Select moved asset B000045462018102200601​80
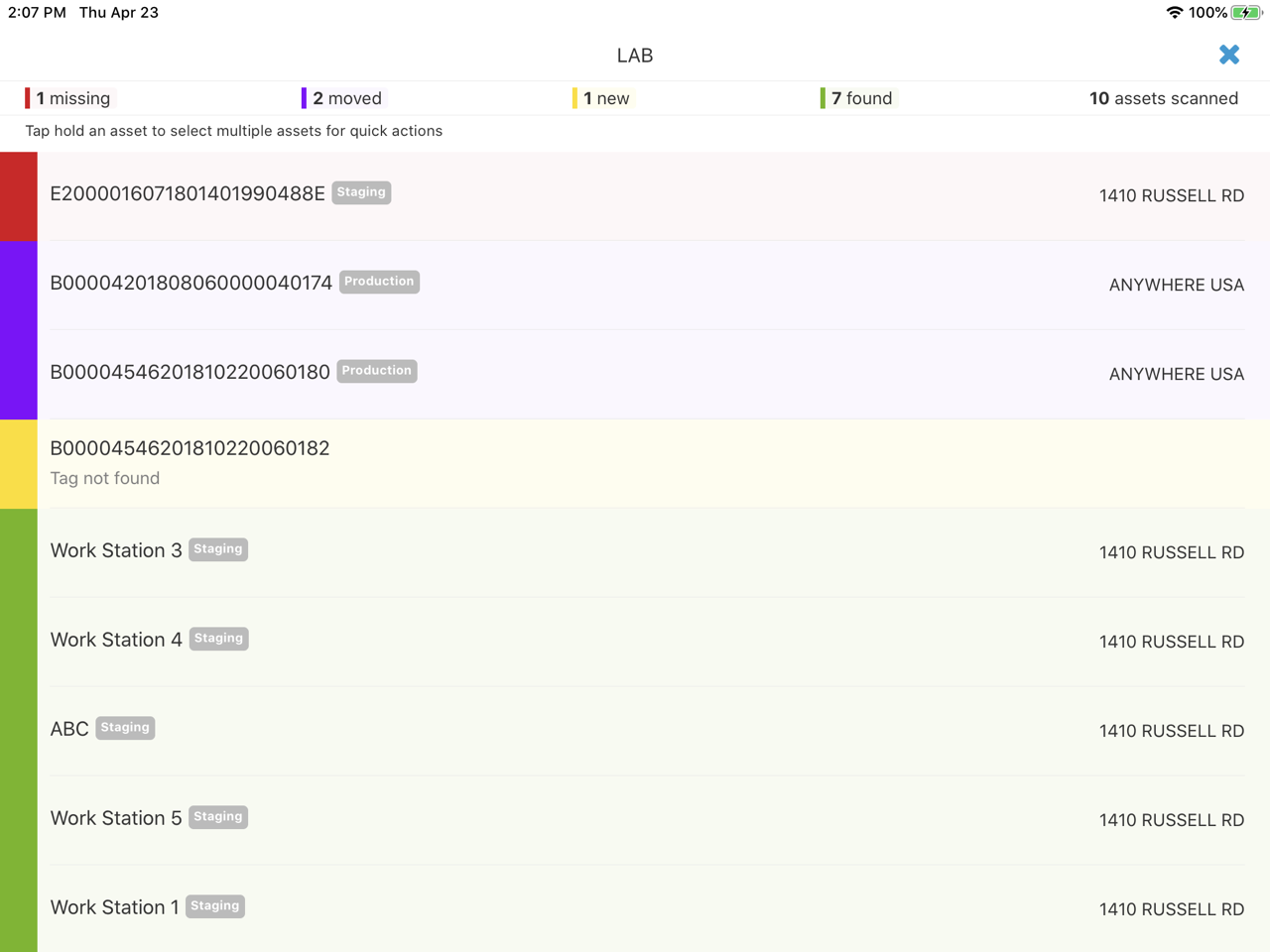Image resolution: width=1270 pixels, height=952 pixels. [635, 375]
